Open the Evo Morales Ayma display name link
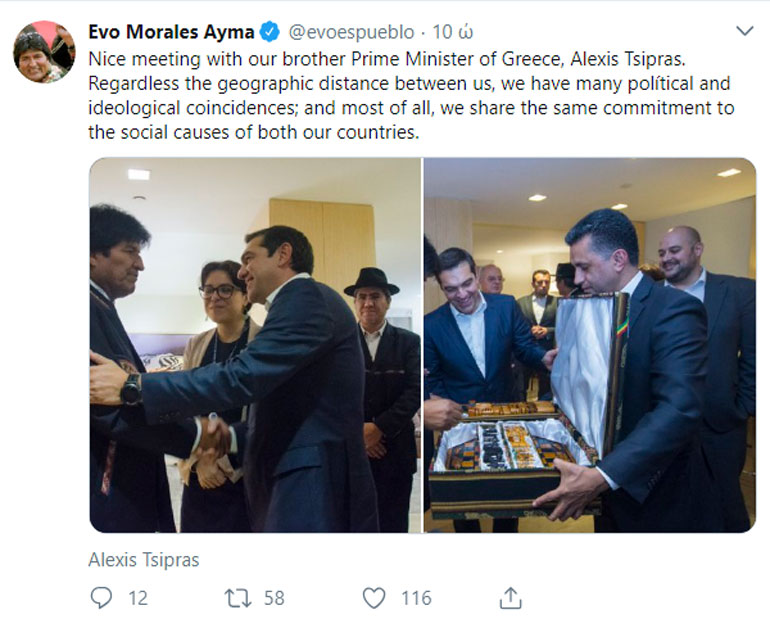The image size is (770, 619). point(171,32)
